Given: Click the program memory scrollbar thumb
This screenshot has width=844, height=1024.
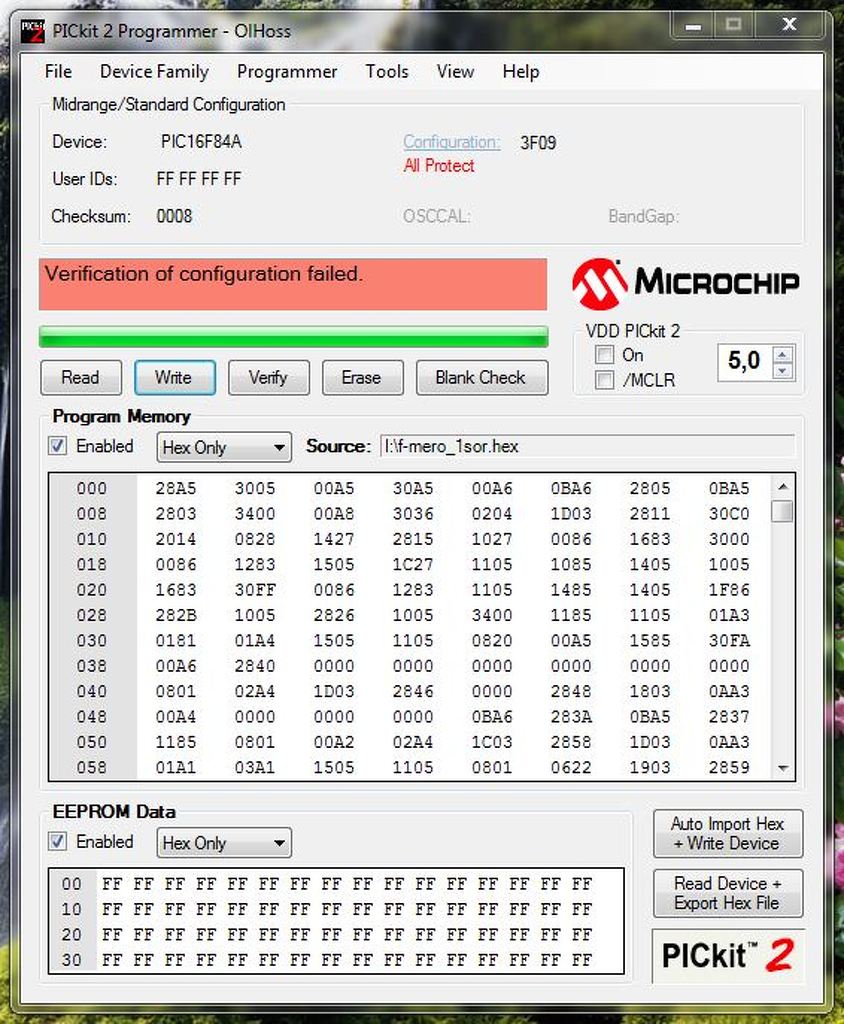Looking at the screenshot, I should click(783, 511).
